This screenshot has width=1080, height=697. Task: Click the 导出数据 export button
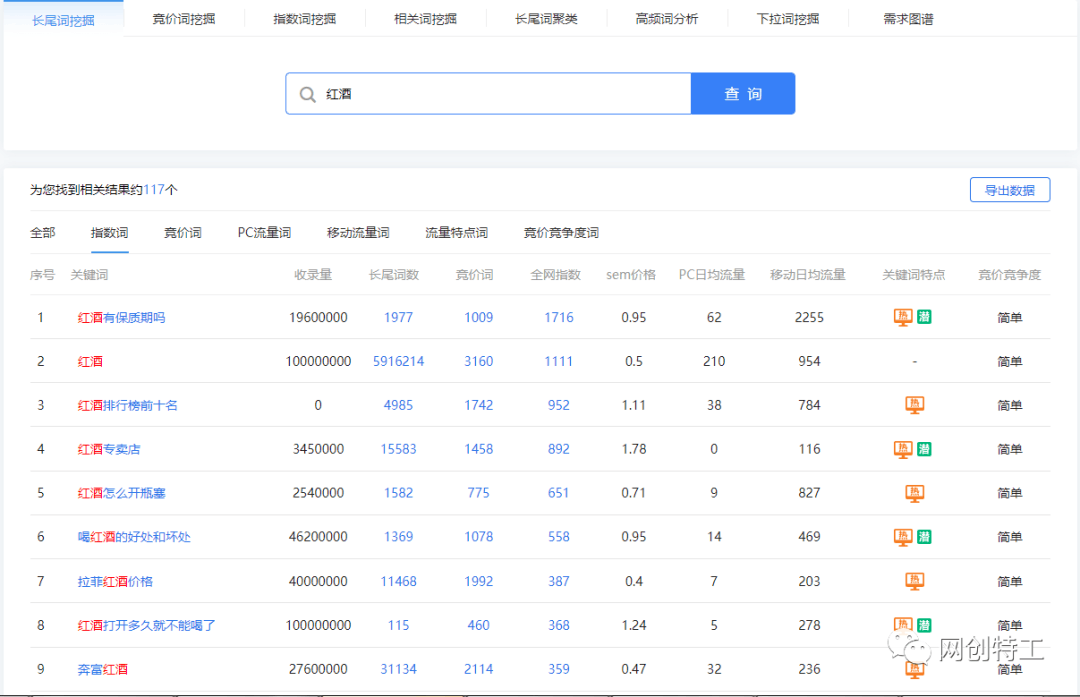1010,189
